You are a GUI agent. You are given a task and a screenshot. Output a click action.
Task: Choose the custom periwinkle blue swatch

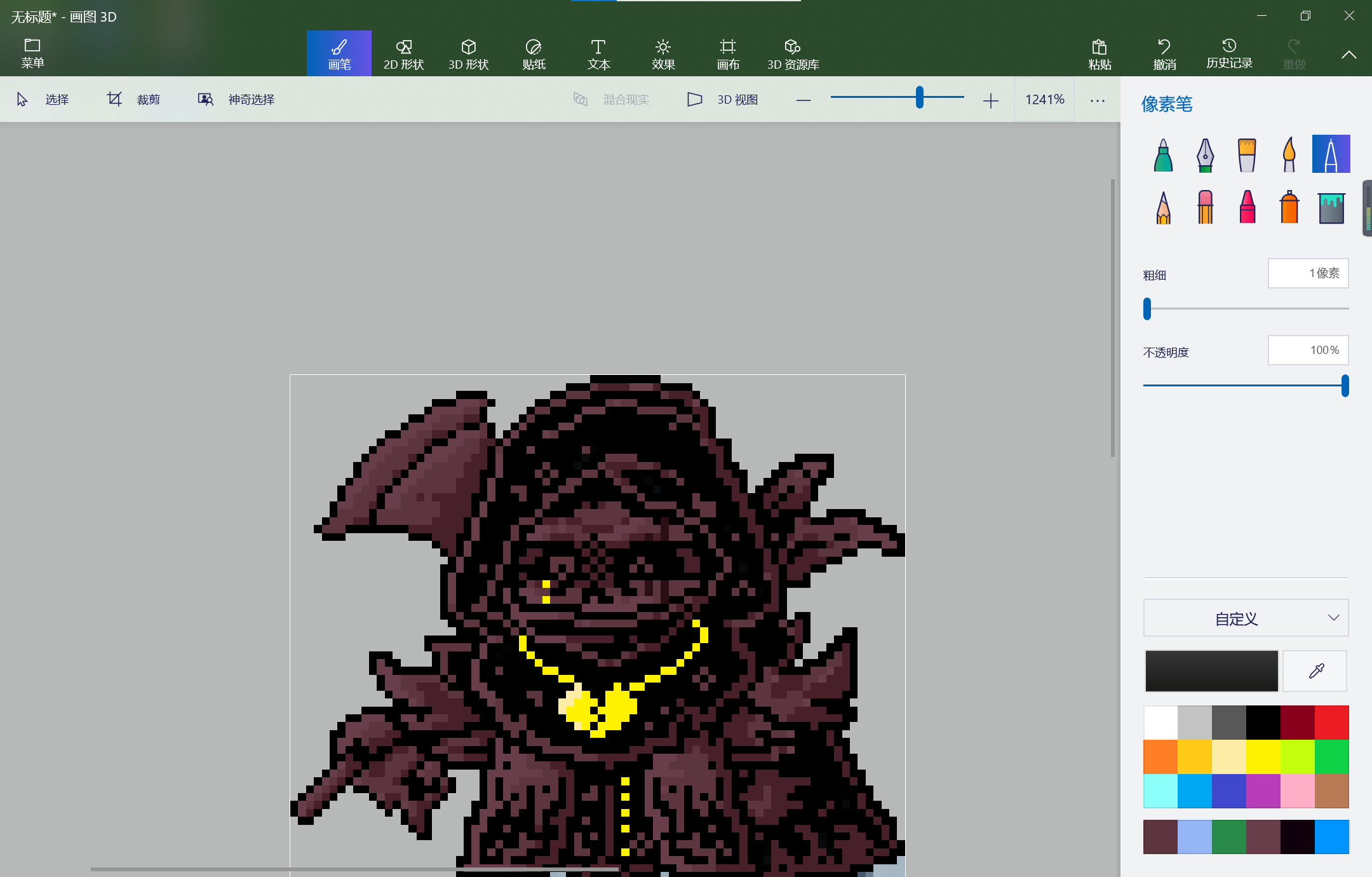point(1195,837)
